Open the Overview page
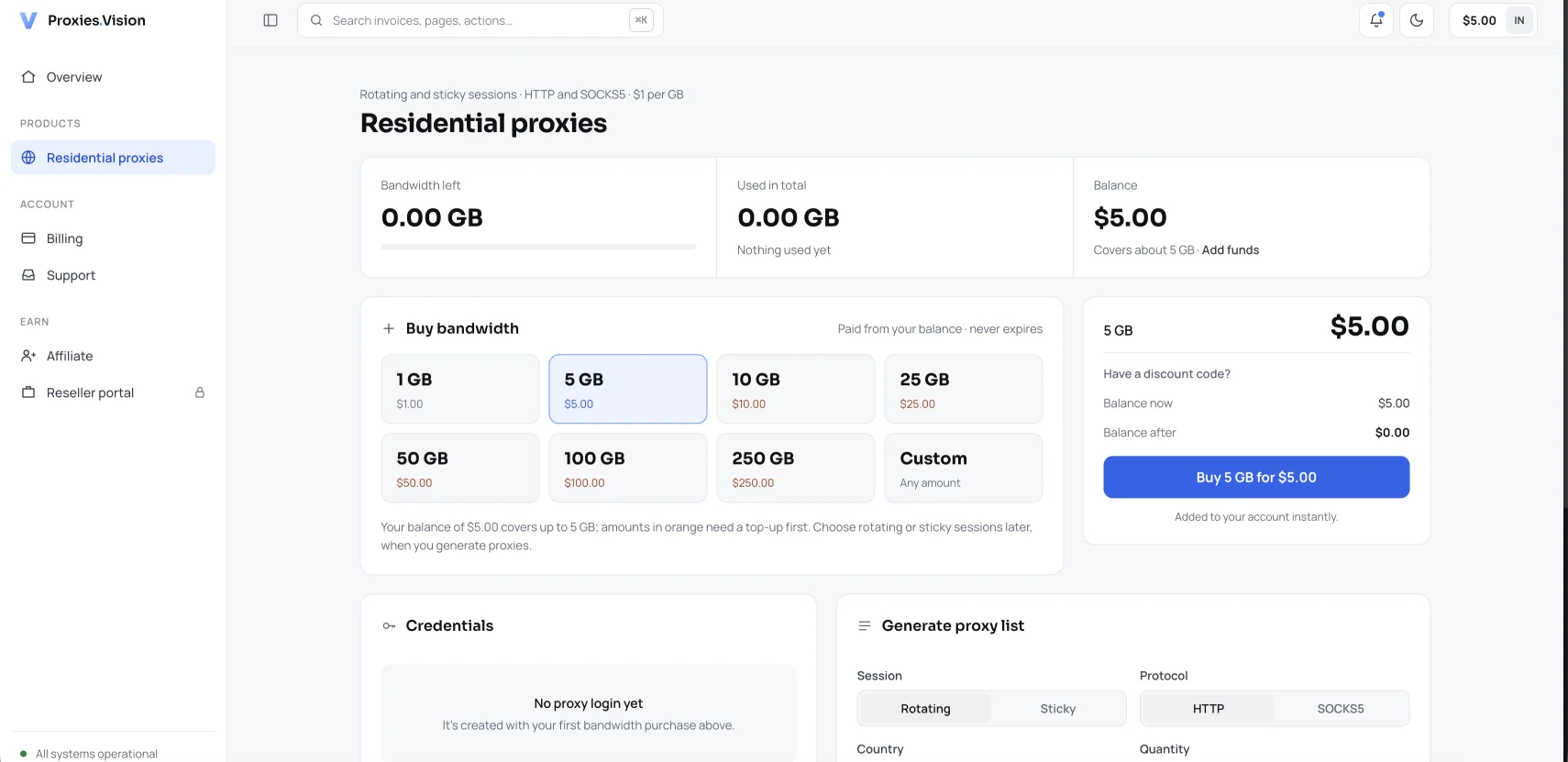Viewport: 1568px width, 762px height. pos(114,77)
